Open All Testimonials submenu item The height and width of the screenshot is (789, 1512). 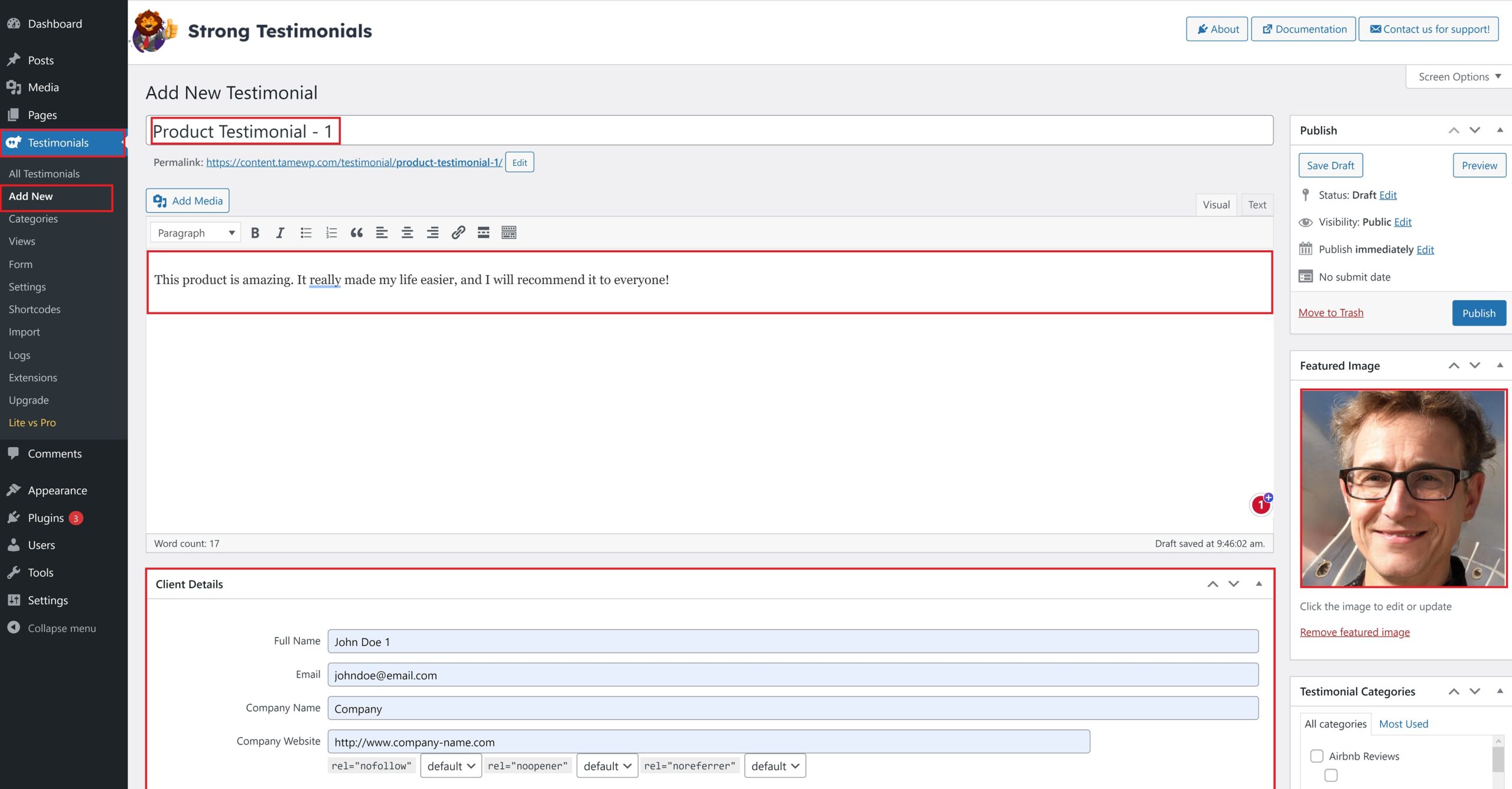(x=44, y=174)
